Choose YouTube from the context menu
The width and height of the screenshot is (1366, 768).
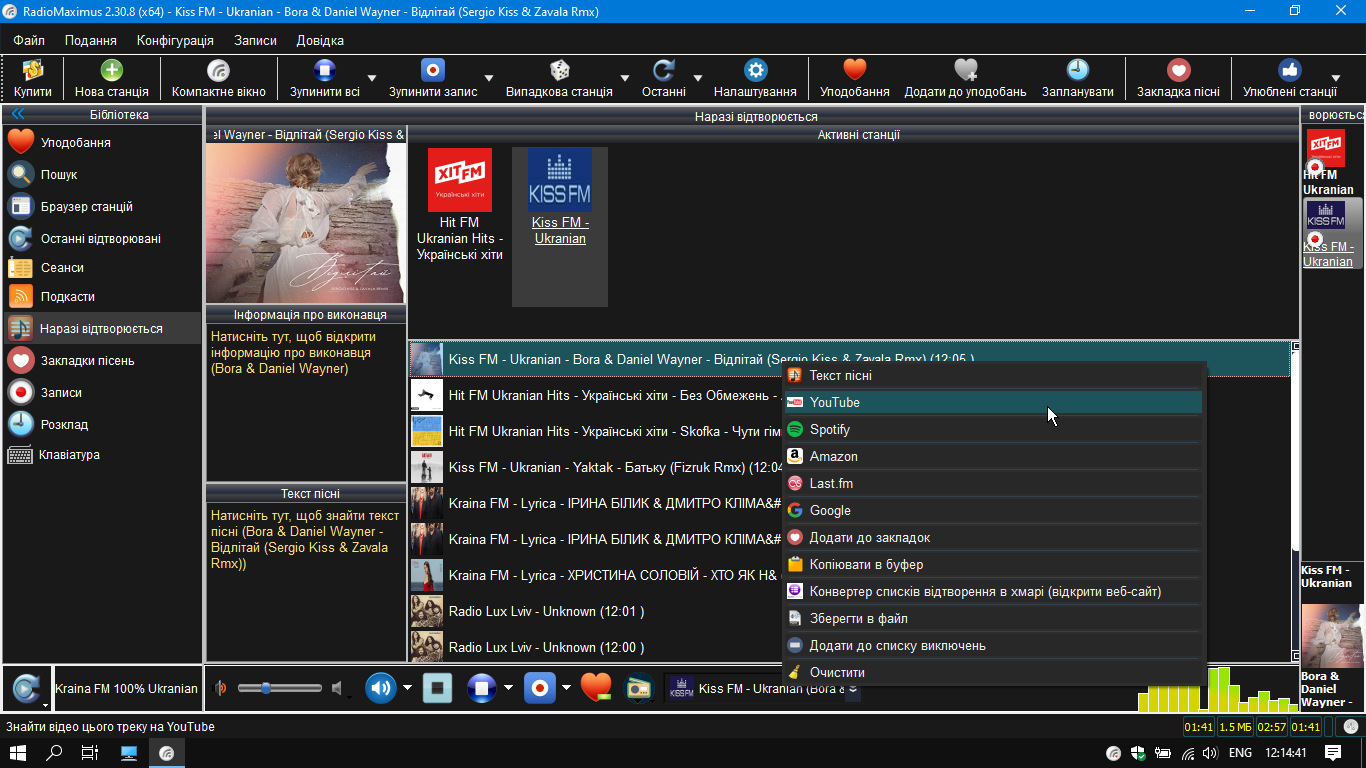[x=994, y=402]
